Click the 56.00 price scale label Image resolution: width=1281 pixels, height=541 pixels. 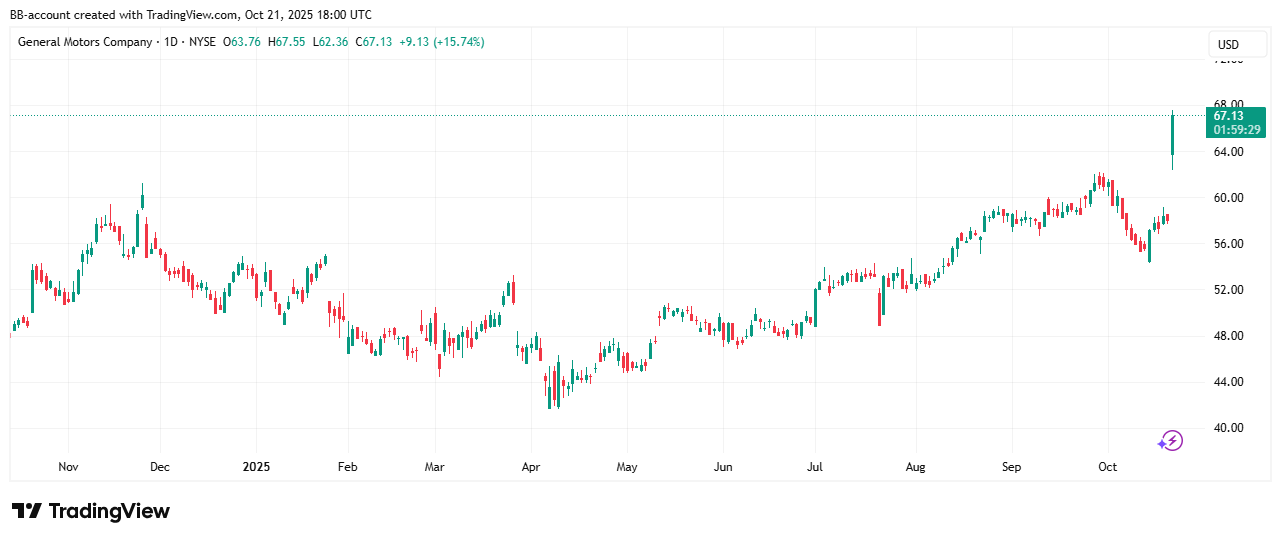pyautogui.click(x=1229, y=244)
